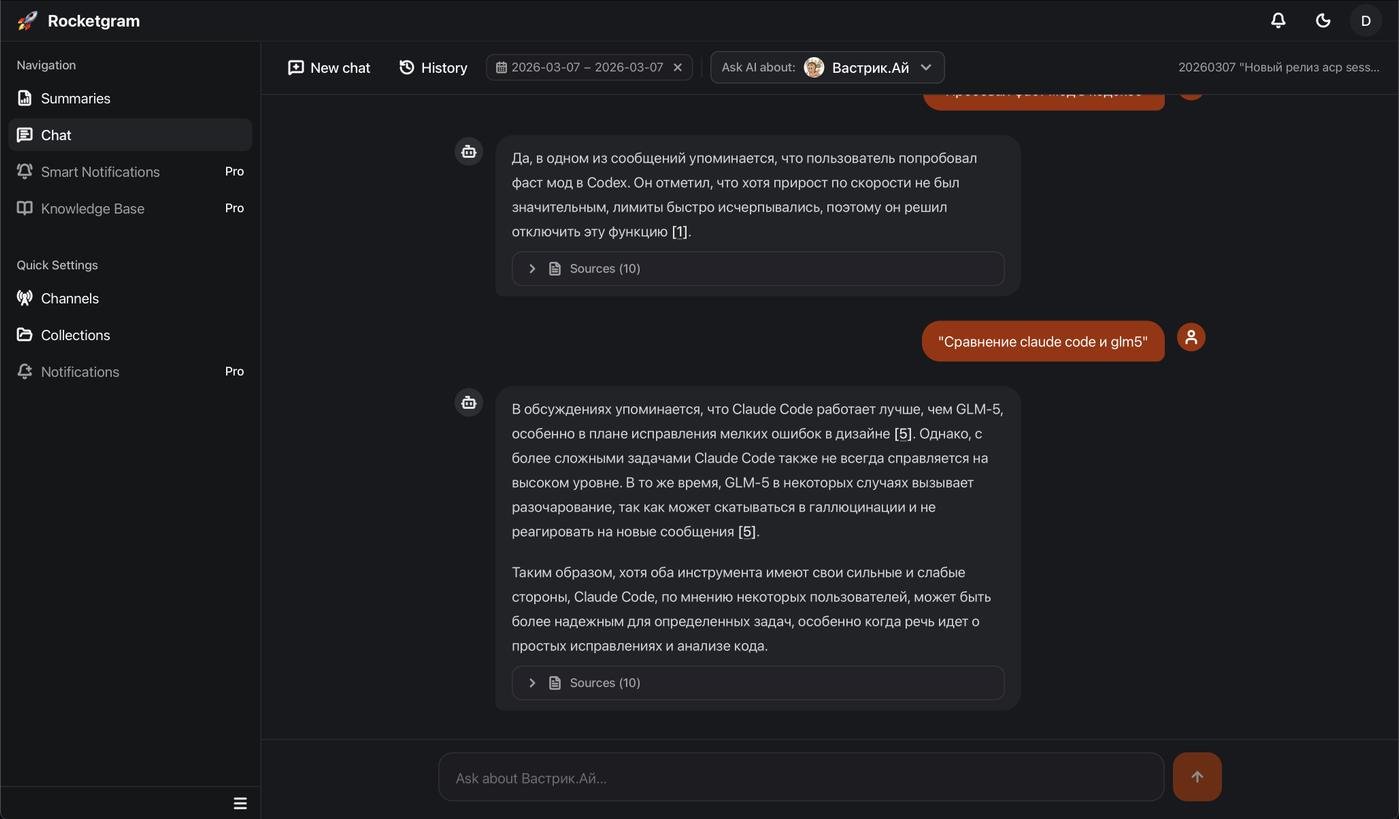
Task: Toggle dark mode with the moon icon
Action: point(1322,20)
